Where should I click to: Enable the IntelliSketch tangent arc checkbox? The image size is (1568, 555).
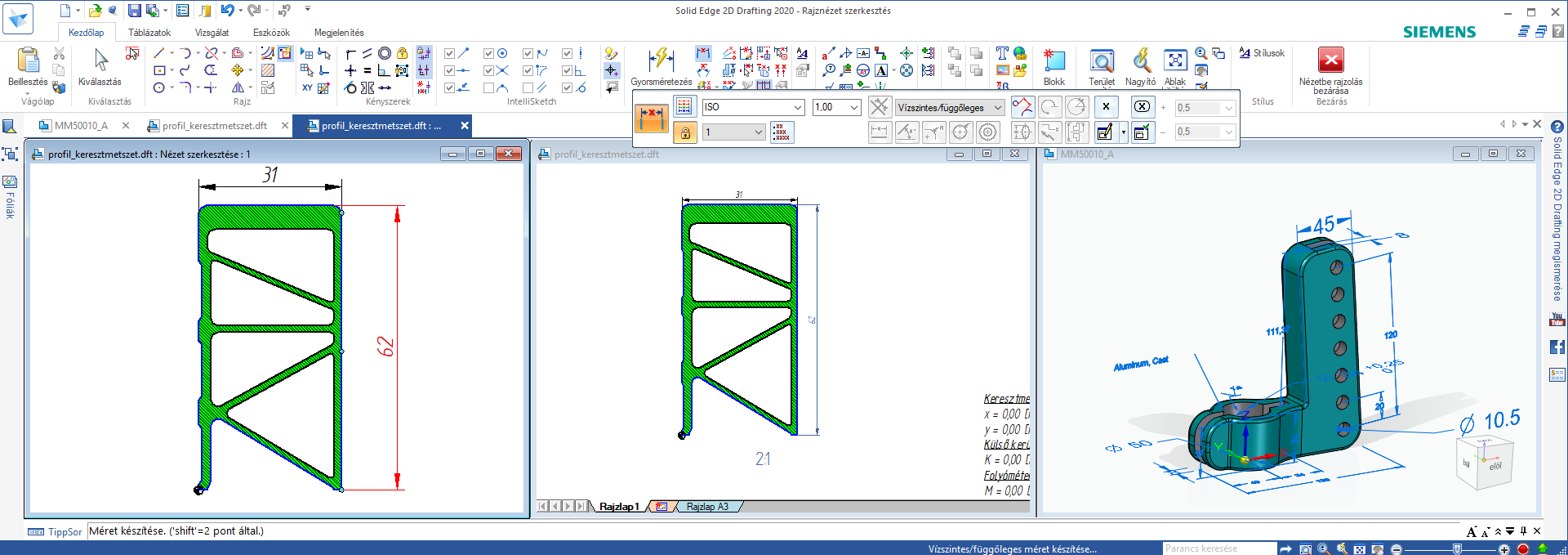tap(488, 87)
